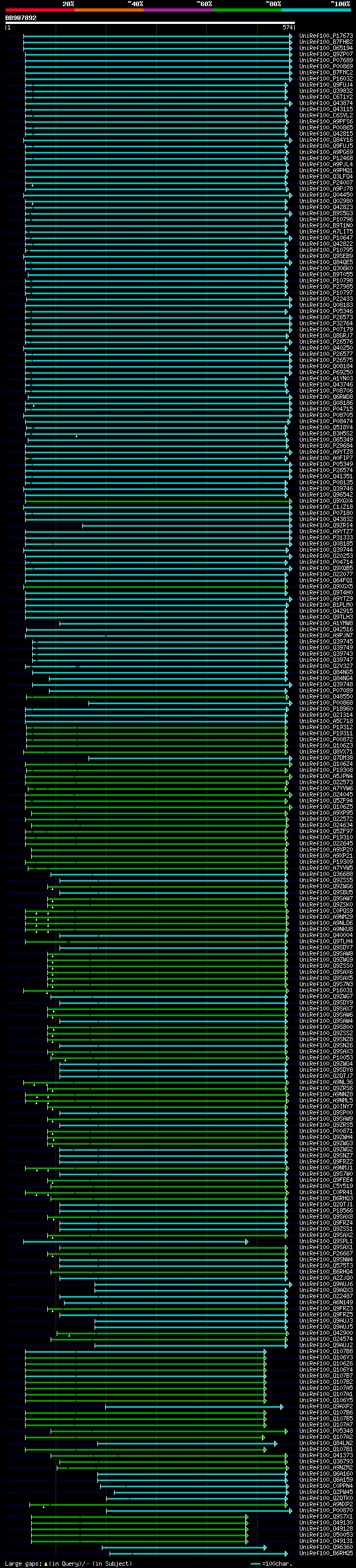The image size is (356, 1568).
Task: Select hit label UniRef100_Q41373
Action: pos(326,1456)
